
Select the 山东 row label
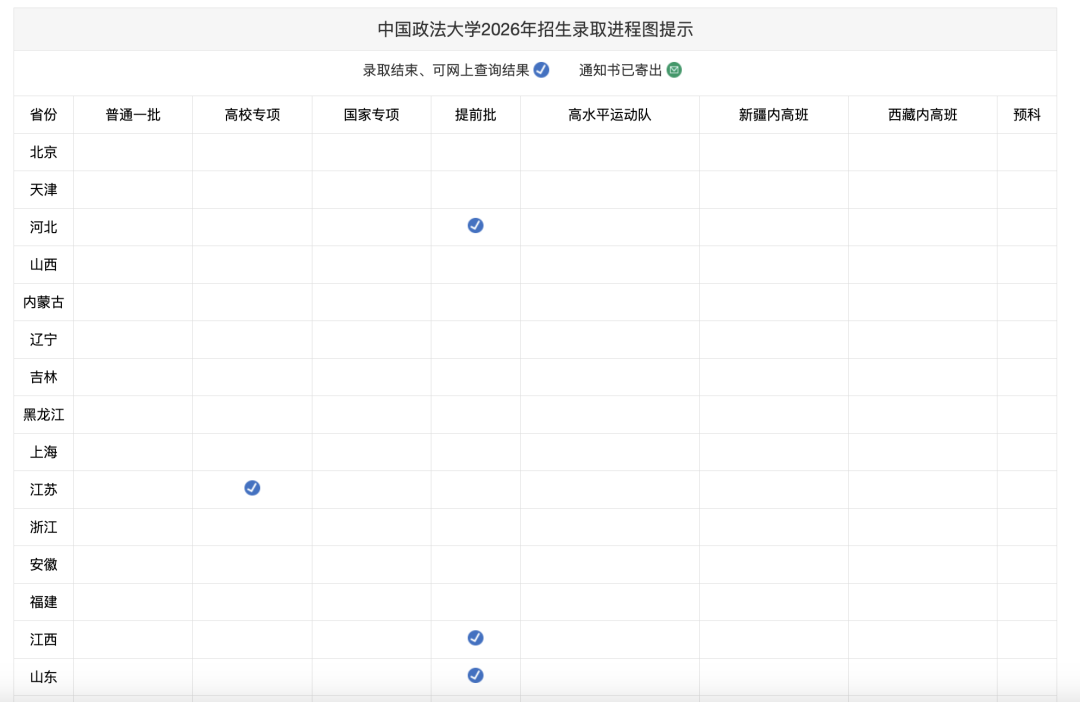point(43,677)
